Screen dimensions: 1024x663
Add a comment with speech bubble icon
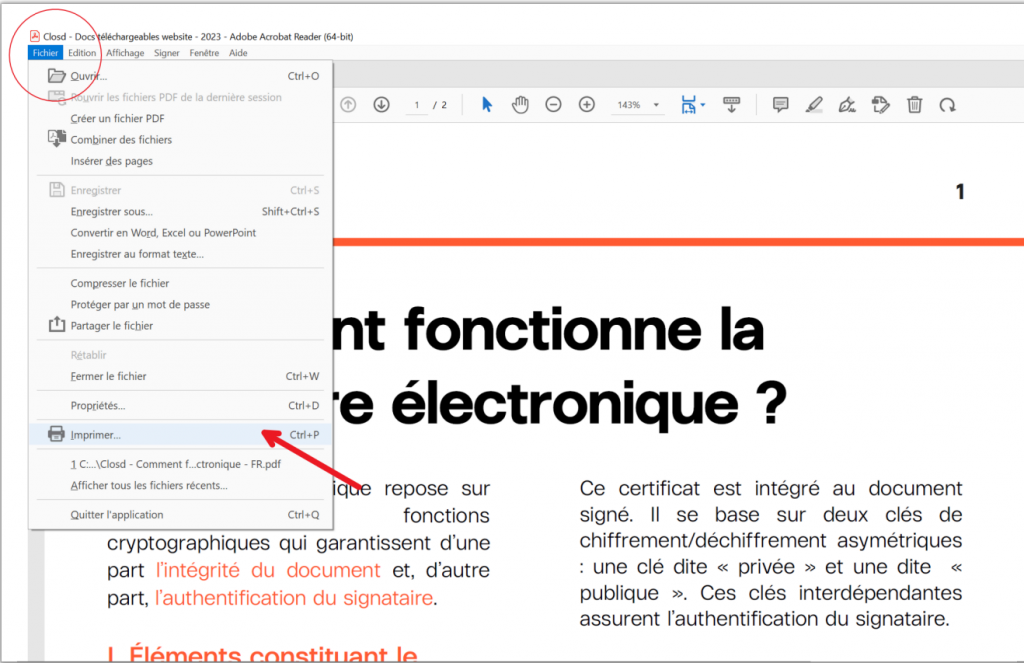781,105
